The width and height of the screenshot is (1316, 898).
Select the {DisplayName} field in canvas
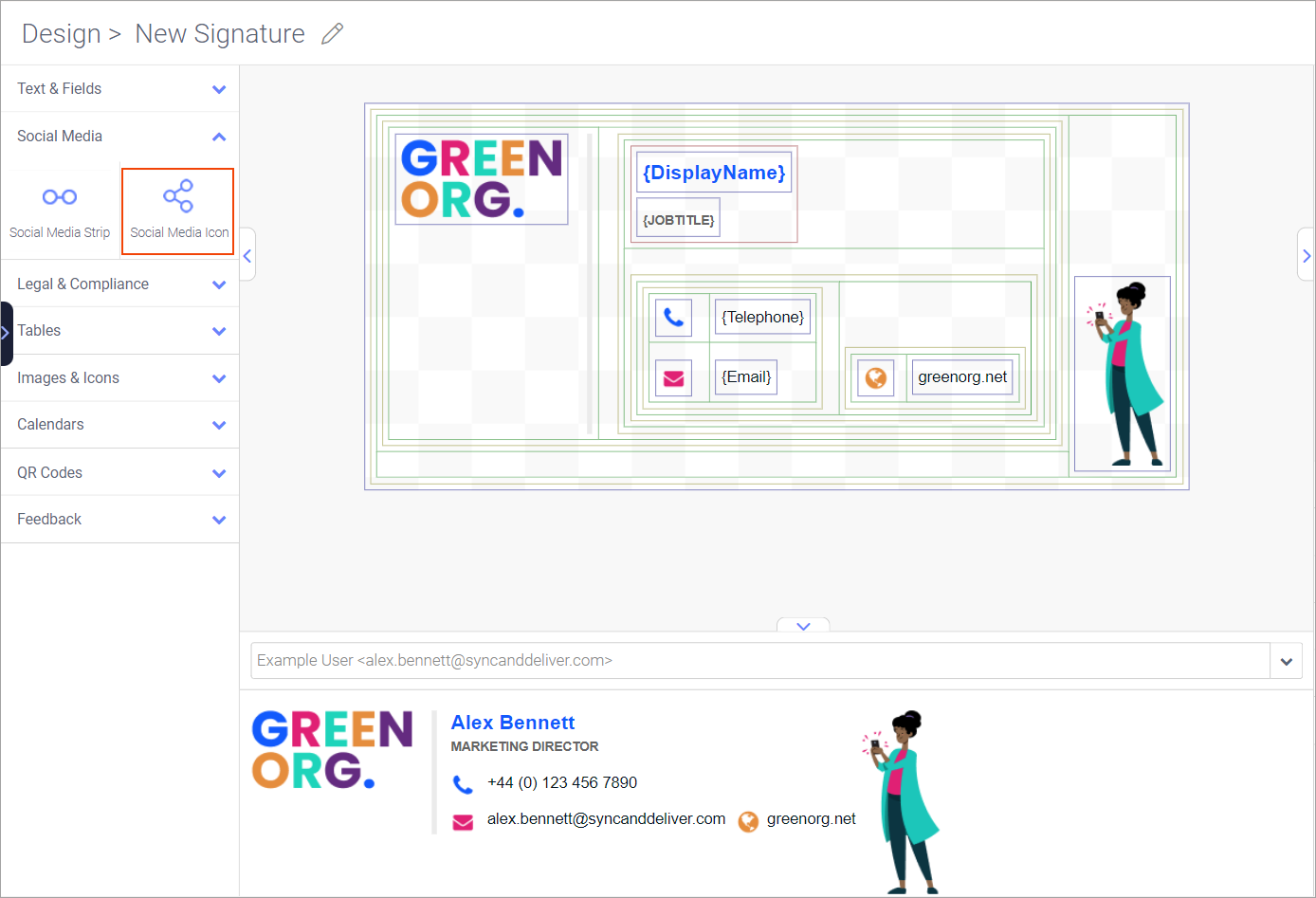point(714,173)
